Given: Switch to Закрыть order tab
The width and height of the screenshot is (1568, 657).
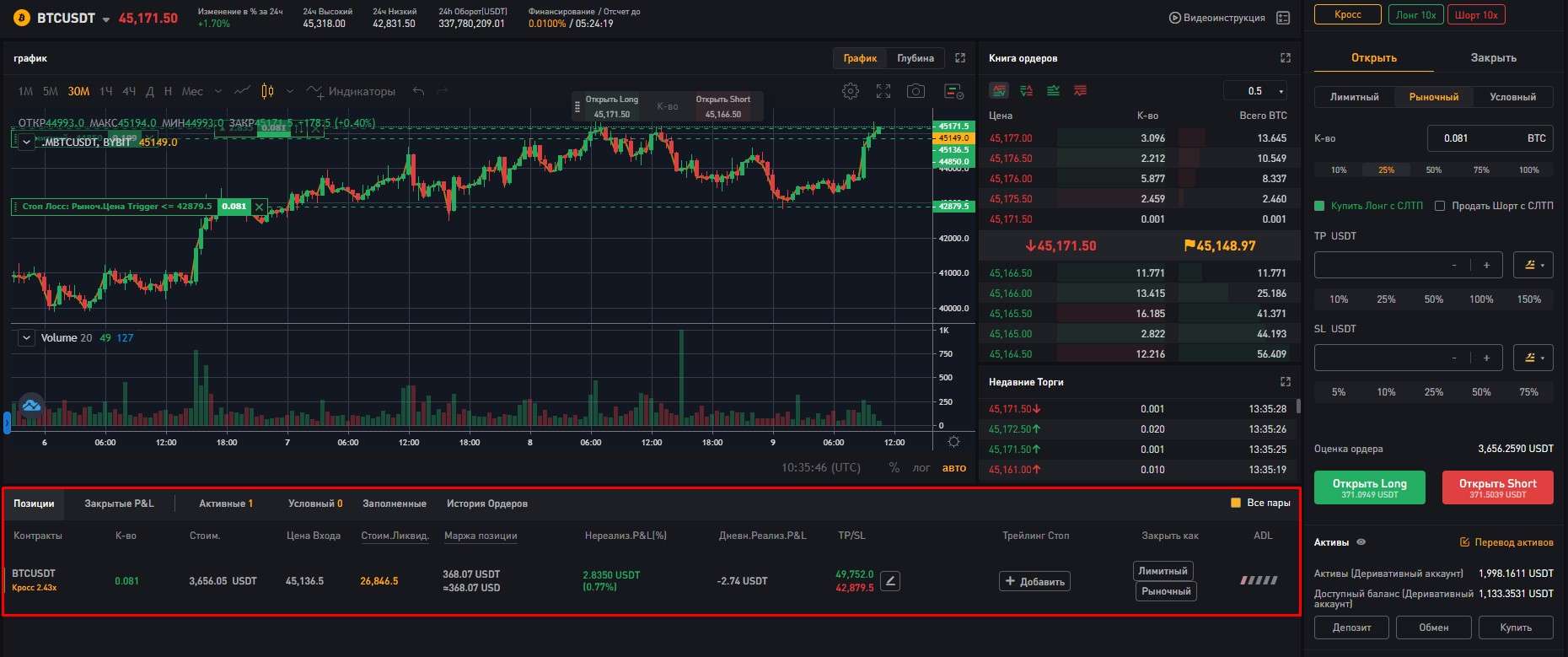Looking at the screenshot, I should click(x=1493, y=57).
